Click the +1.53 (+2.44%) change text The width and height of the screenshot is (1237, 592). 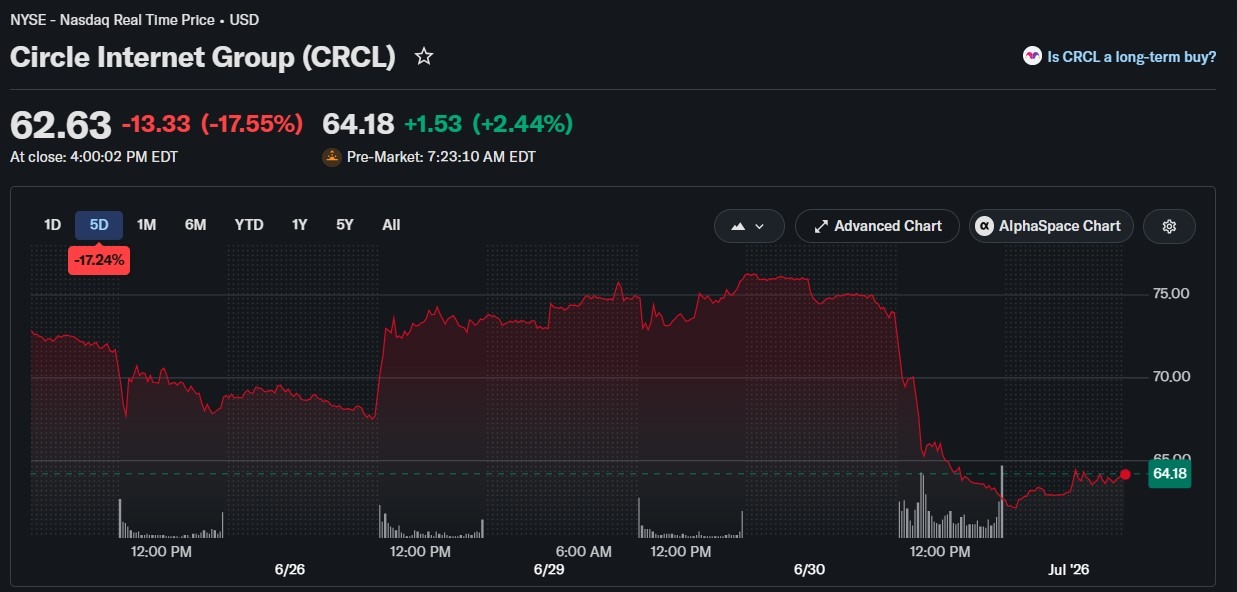point(489,124)
